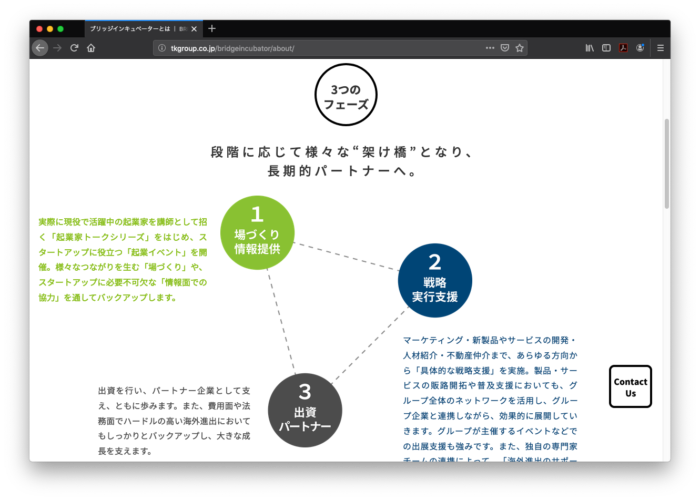Reload the current page
The image size is (700, 500).
74,48
